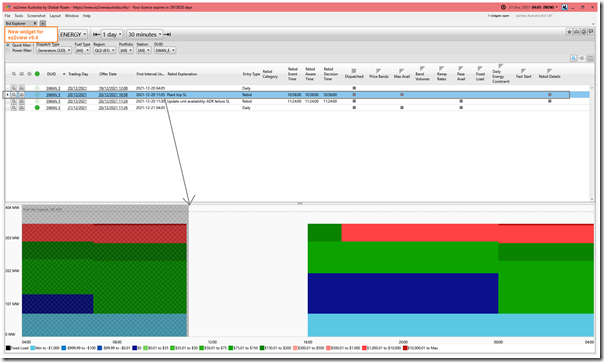Click magnifier icon on Plant trip SL row
The height and width of the screenshot is (362, 604).
13,95
